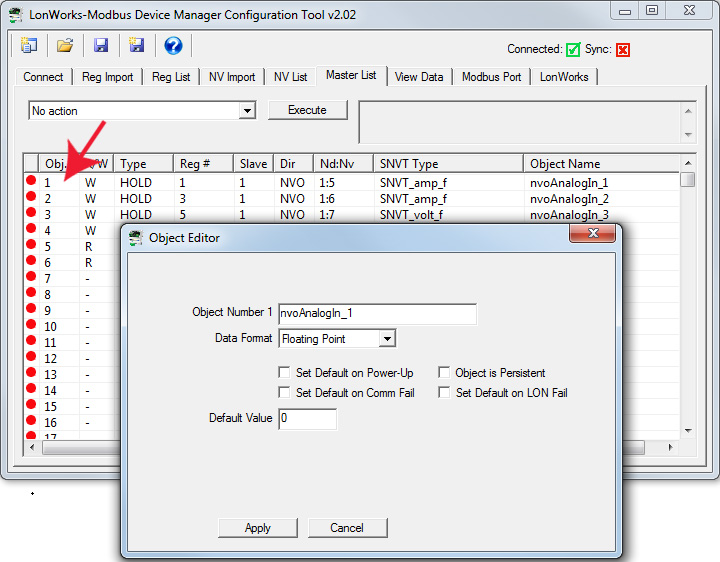Click the Save floppy disk icon
Viewport: 720px width, 562px height.
[x=101, y=46]
